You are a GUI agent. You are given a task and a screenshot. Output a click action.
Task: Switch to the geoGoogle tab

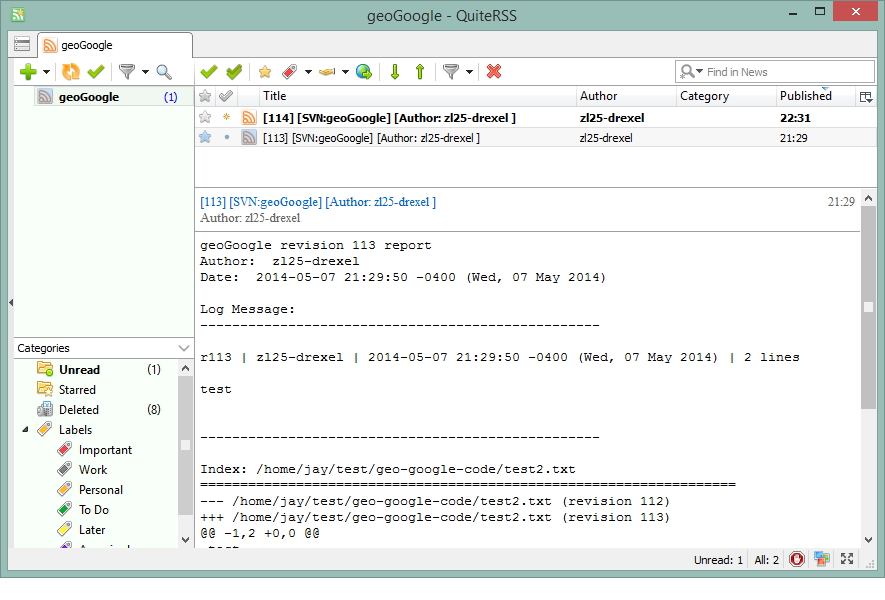click(115, 45)
